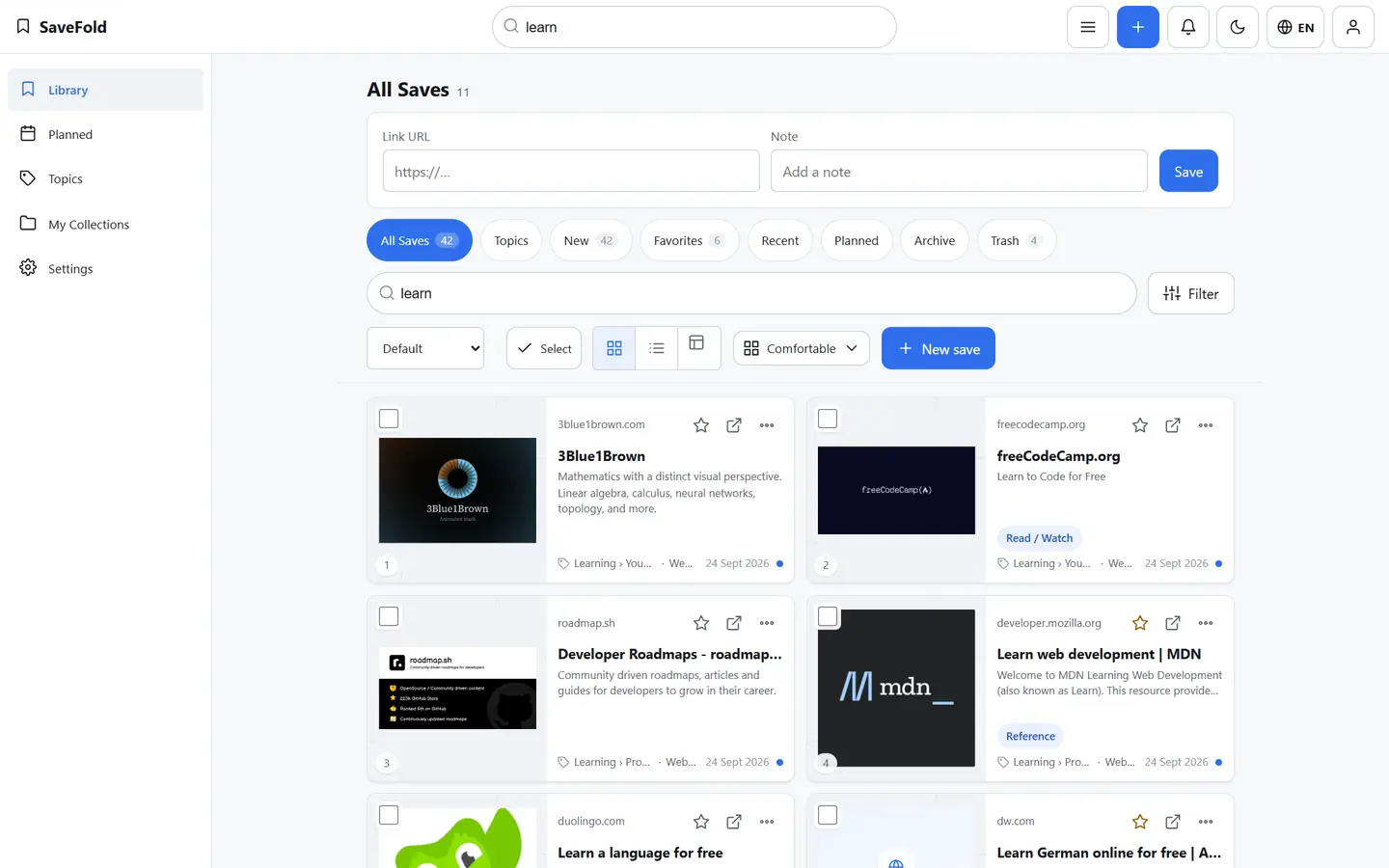The image size is (1389, 868).
Task: Open the notifications bell
Action: [1188, 27]
